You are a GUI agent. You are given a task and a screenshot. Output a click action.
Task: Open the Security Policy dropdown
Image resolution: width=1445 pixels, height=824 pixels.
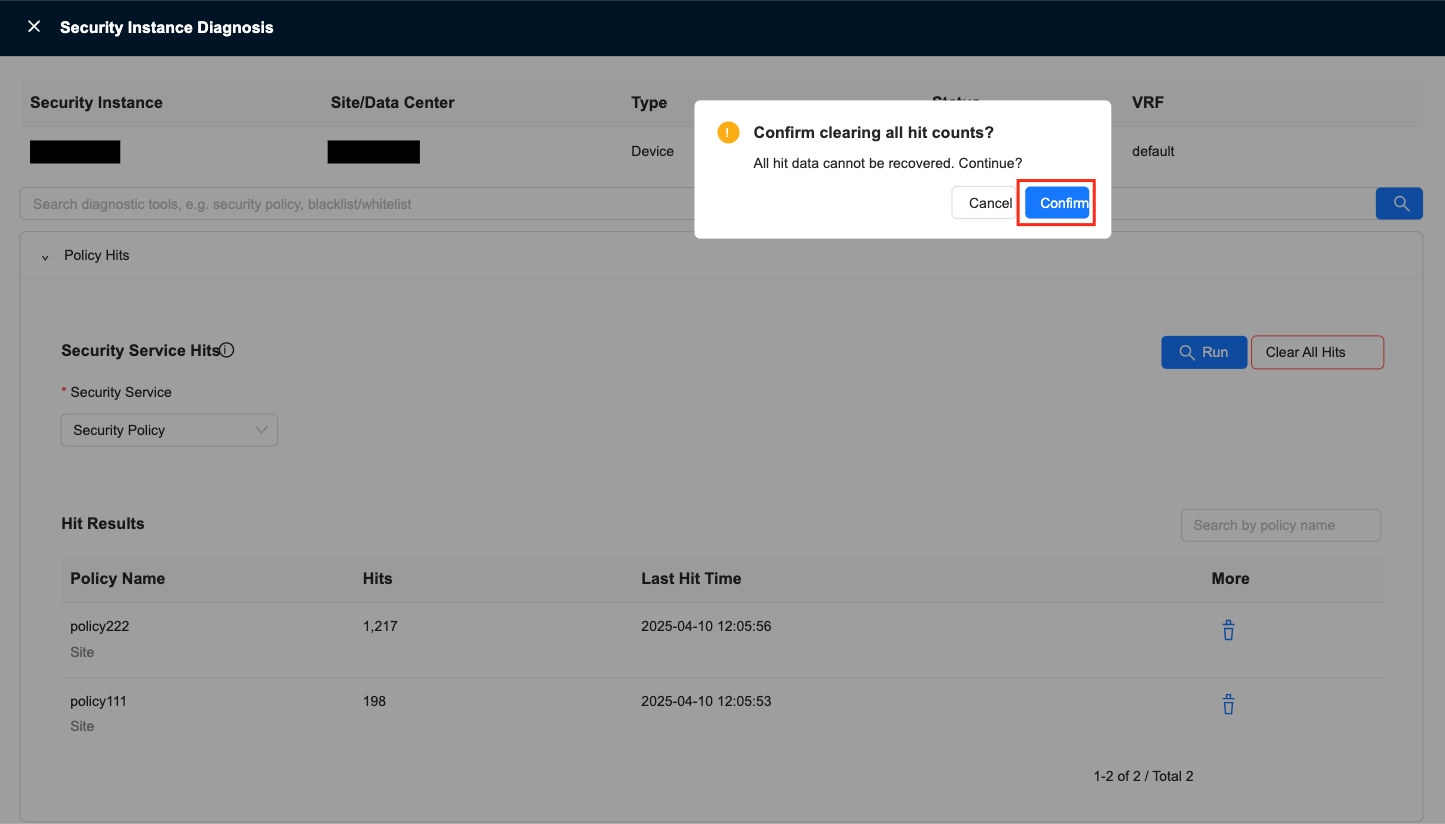point(169,430)
